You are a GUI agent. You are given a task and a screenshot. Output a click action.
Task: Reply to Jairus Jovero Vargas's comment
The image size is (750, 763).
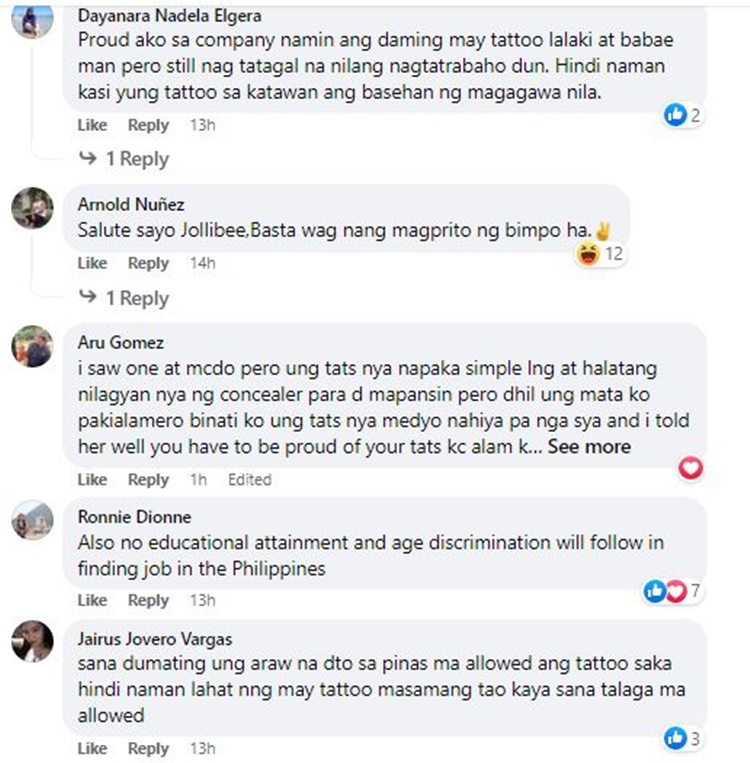(148, 748)
